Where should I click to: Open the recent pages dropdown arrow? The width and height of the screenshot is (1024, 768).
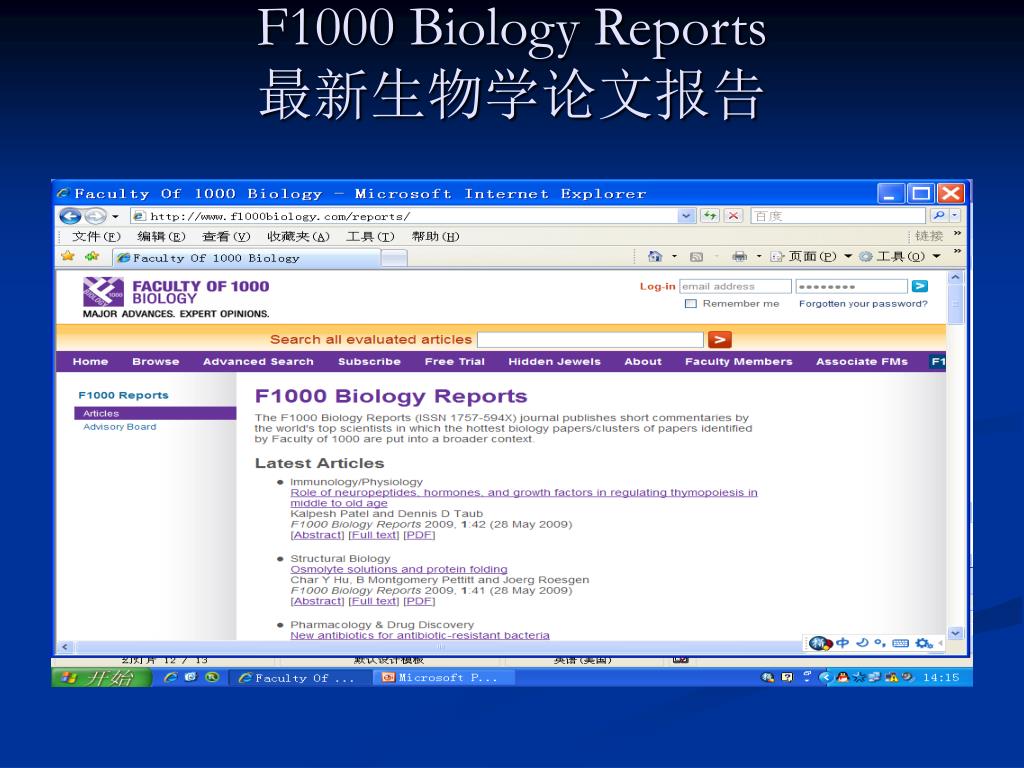[115, 216]
